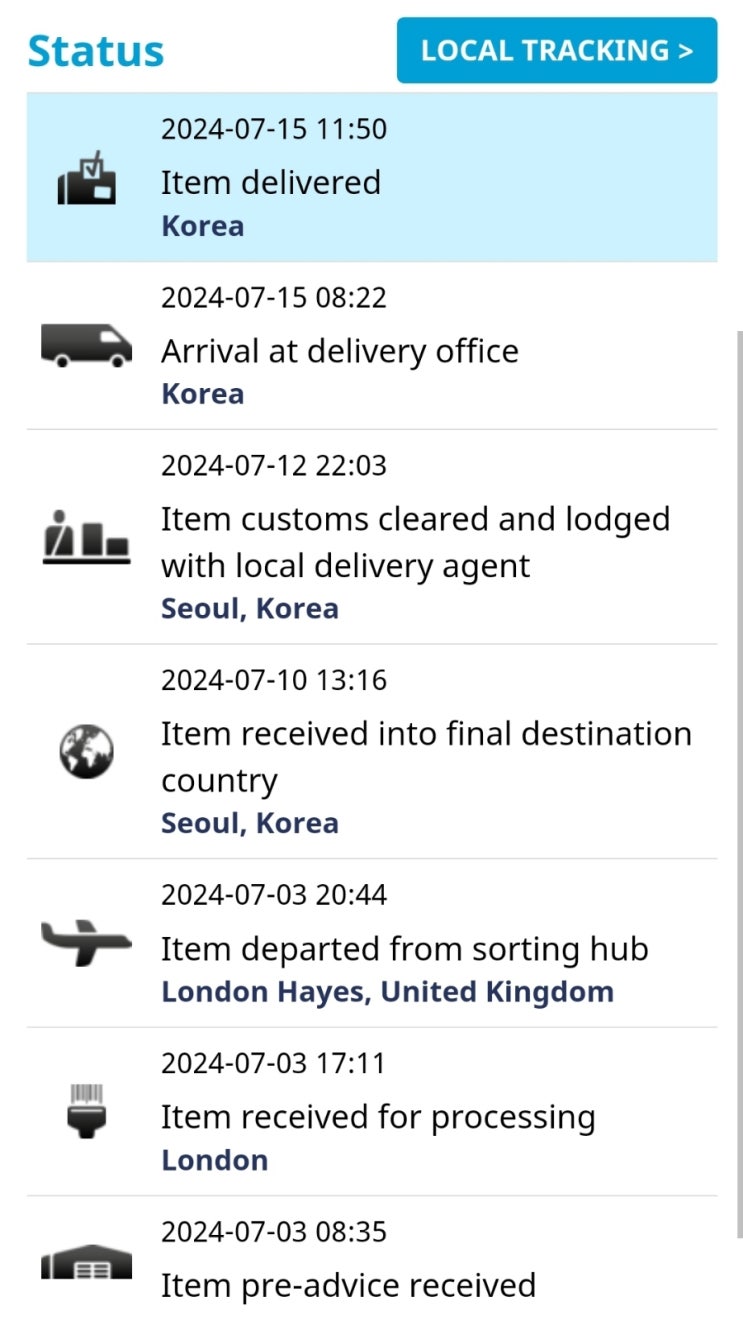Screen dimensions: 743x1334
Task: Click the Status heading
Action: click(96, 50)
